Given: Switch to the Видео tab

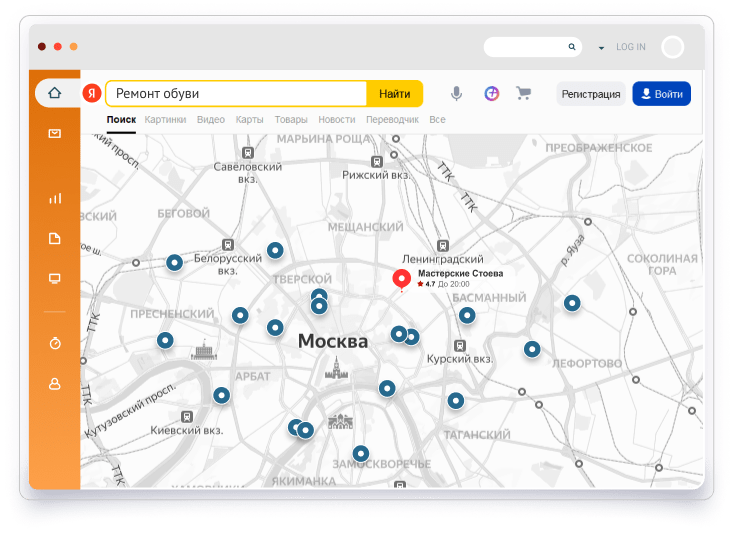Looking at the screenshot, I should pyautogui.click(x=211, y=120).
